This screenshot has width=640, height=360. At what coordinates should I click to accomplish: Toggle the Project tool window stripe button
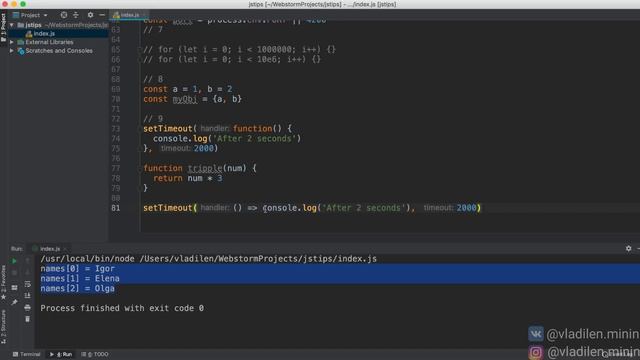[3, 27]
